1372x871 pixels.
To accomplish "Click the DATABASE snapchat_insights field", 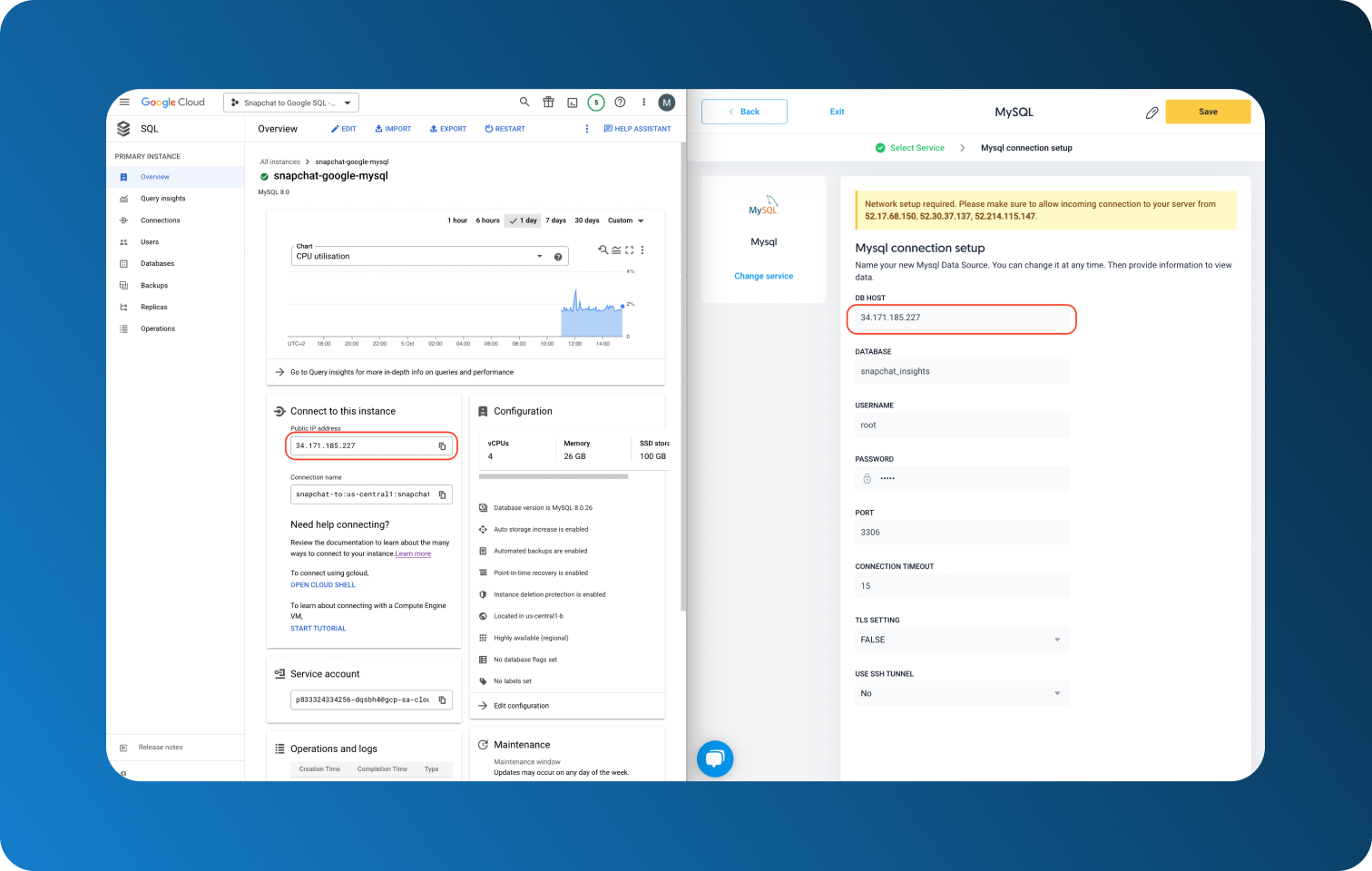I will [962, 371].
